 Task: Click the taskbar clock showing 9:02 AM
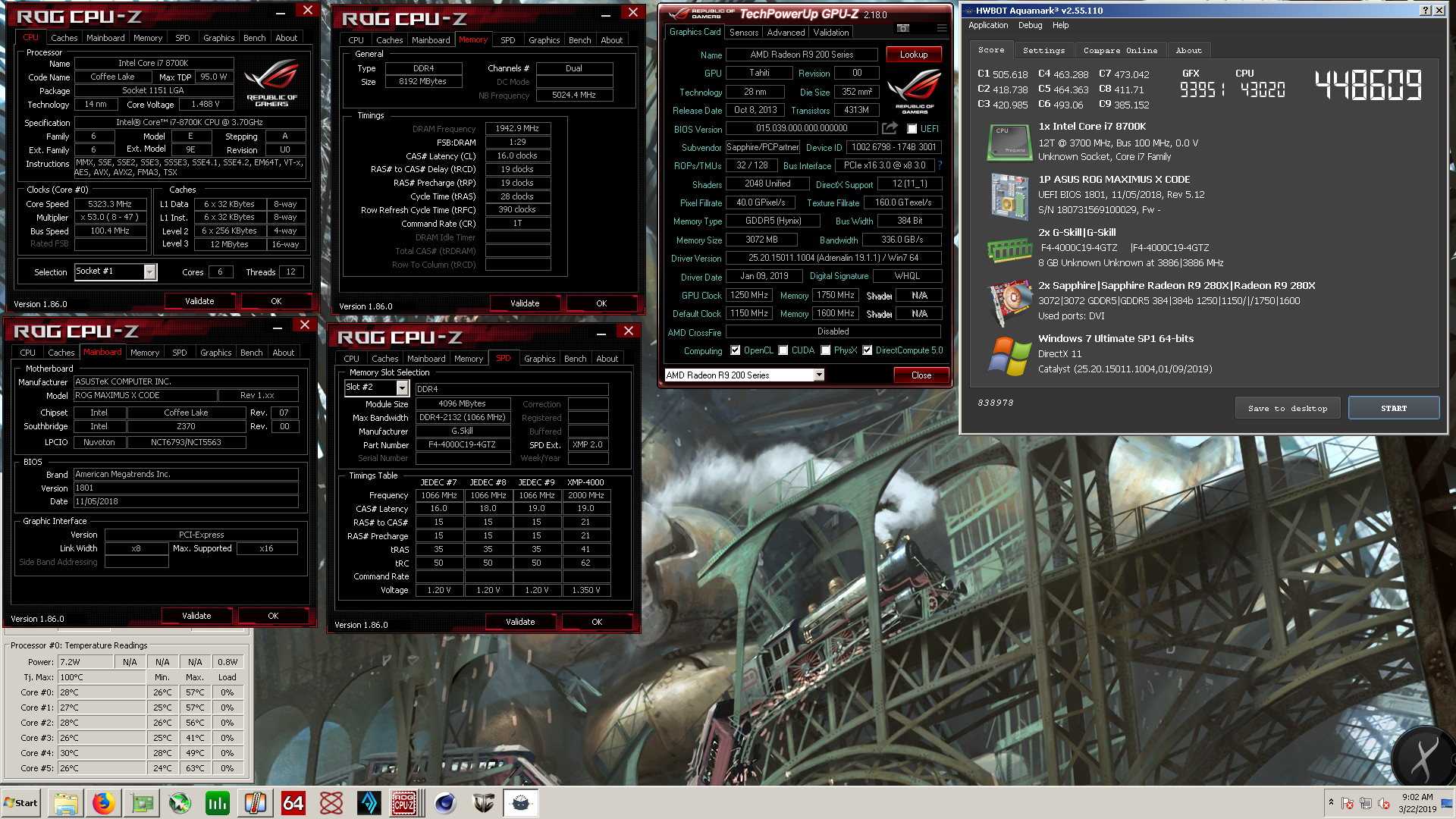pyautogui.click(x=1417, y=802)
